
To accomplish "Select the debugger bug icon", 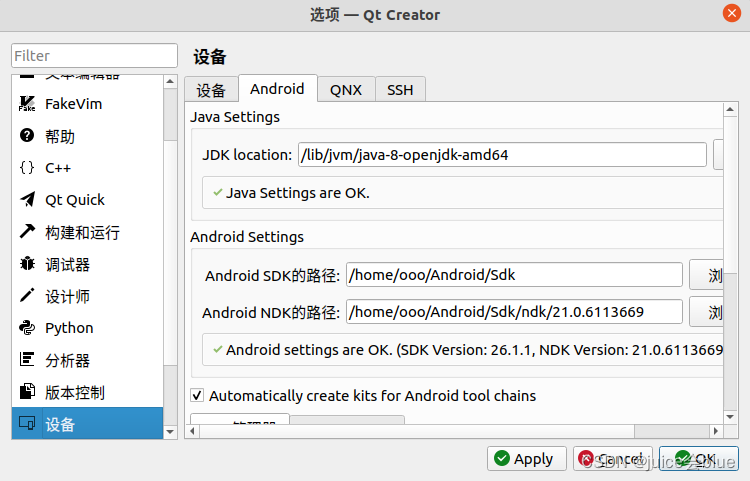I will click(x=27, y=263).
